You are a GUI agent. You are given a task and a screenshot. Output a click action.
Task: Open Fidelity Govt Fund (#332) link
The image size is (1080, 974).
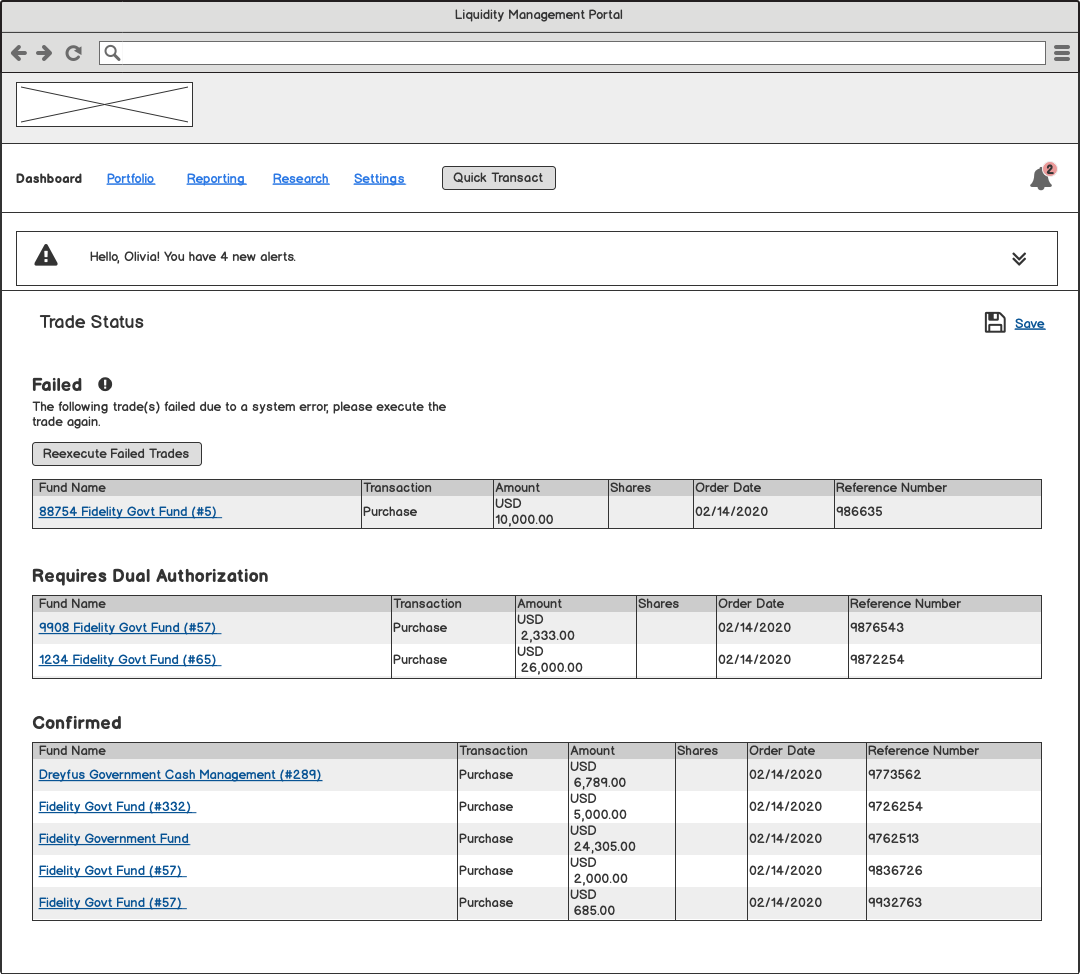coord(117,807)
